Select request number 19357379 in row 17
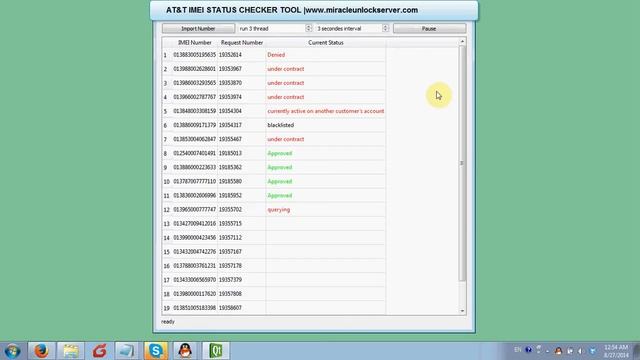This screenshot has height=360, width=640. (230, 280)
